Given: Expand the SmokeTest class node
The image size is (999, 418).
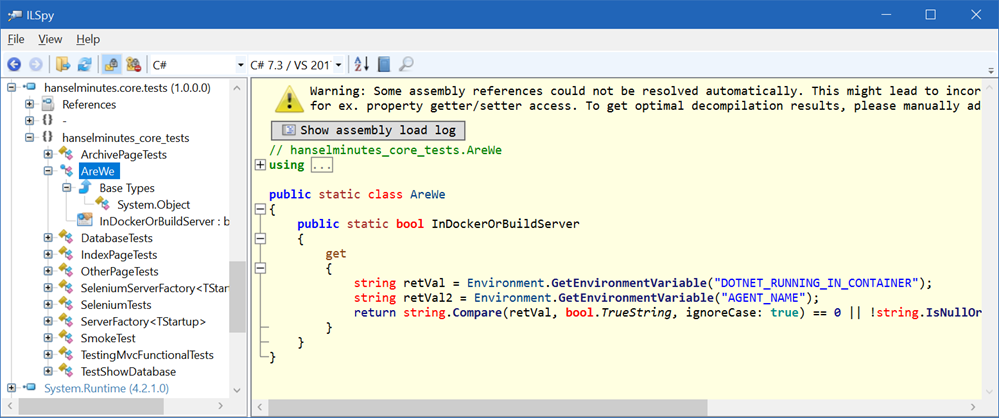Looking at the screenshot, I should pyautogui.click(x=48, y=338).
